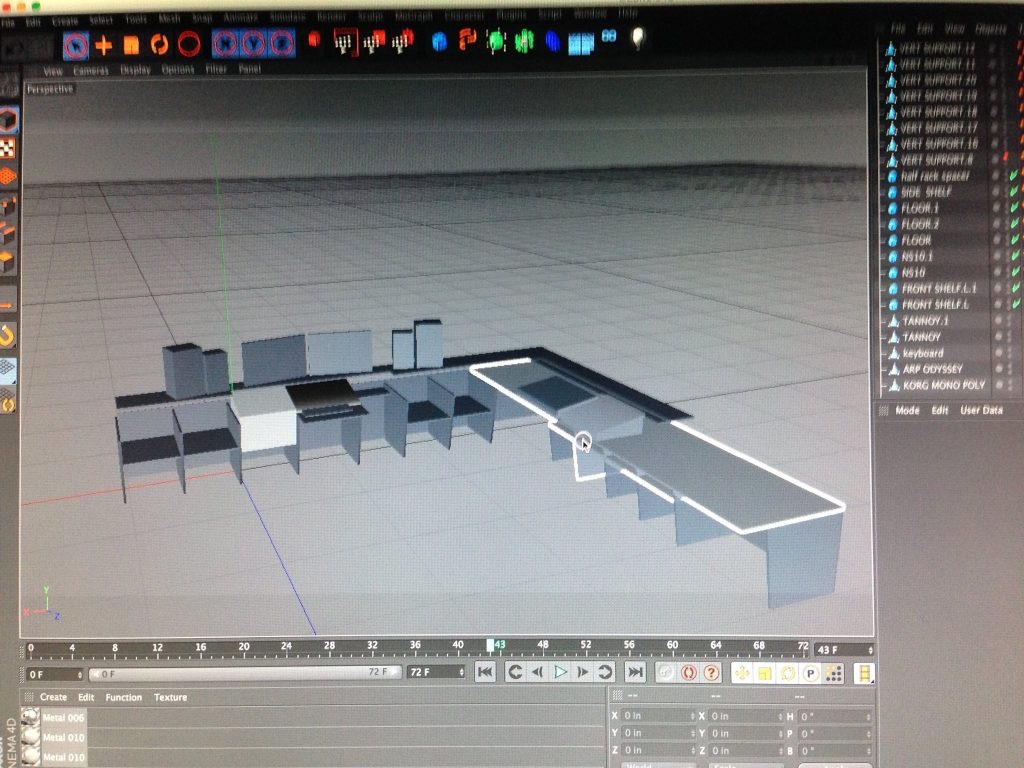Click the X position input field
1024x768 pixels.
tap(655, 717)
